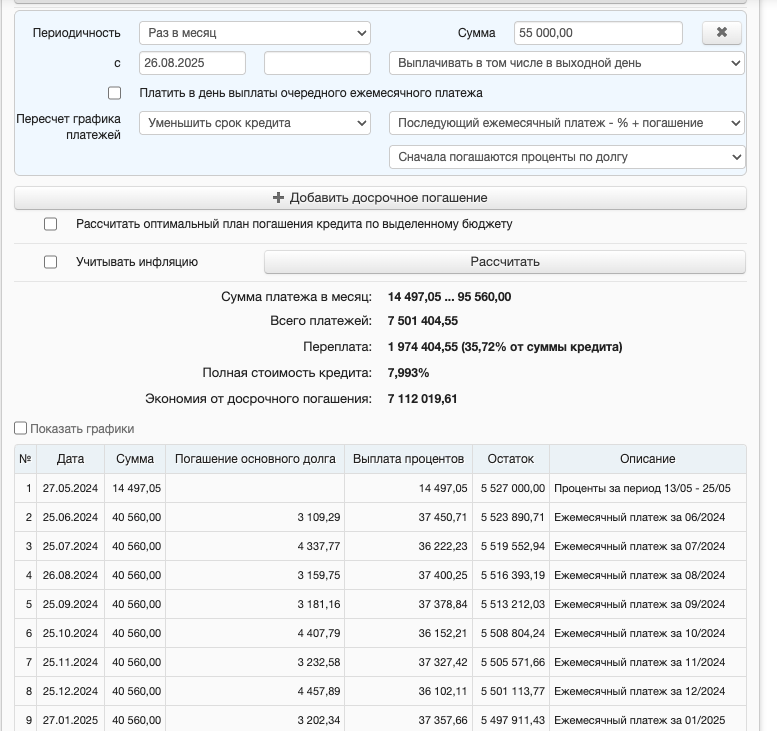Click 'Погашение основного долга' column header

[x=255, y=459]
